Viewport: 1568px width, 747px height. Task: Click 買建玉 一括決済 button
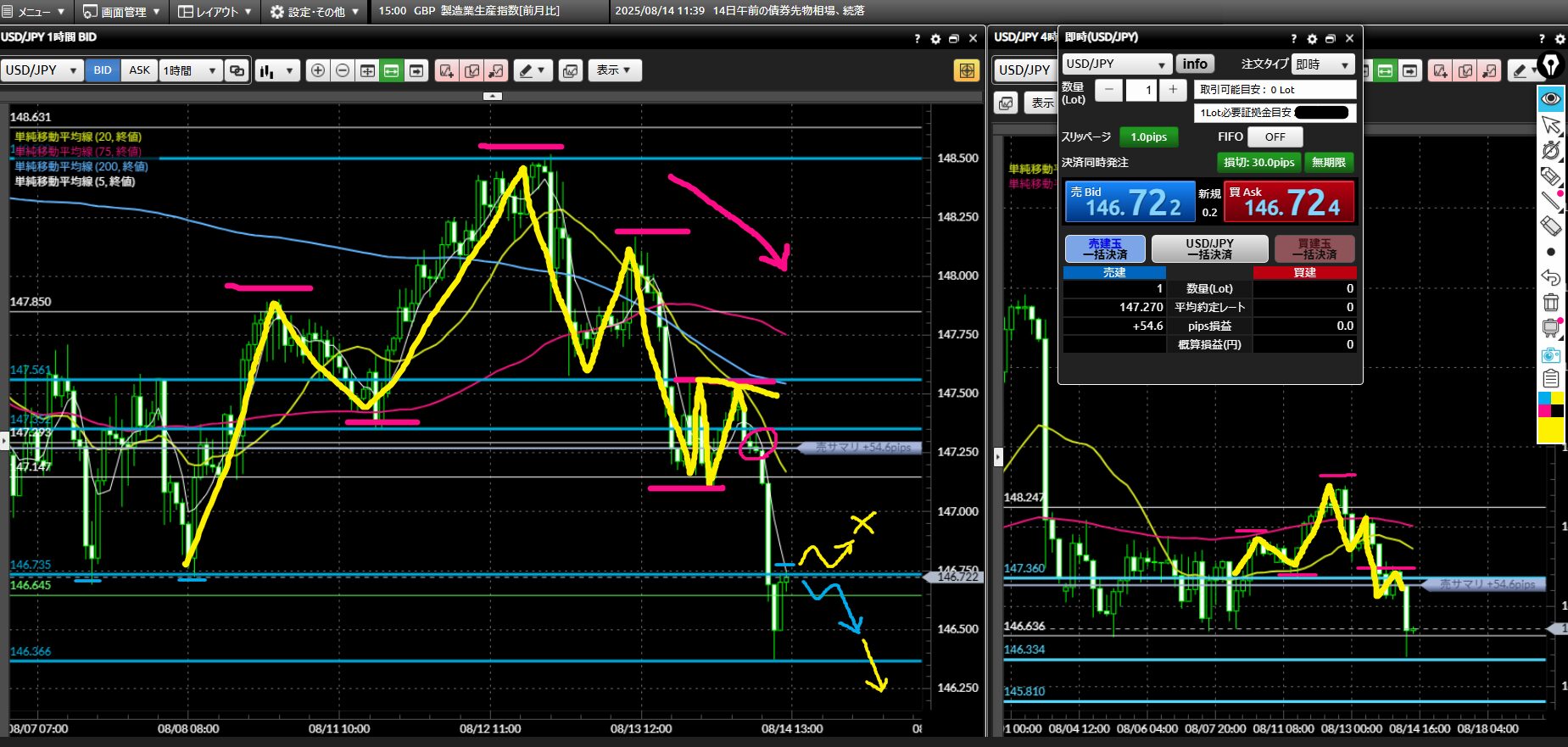(x=1314, y=249)
